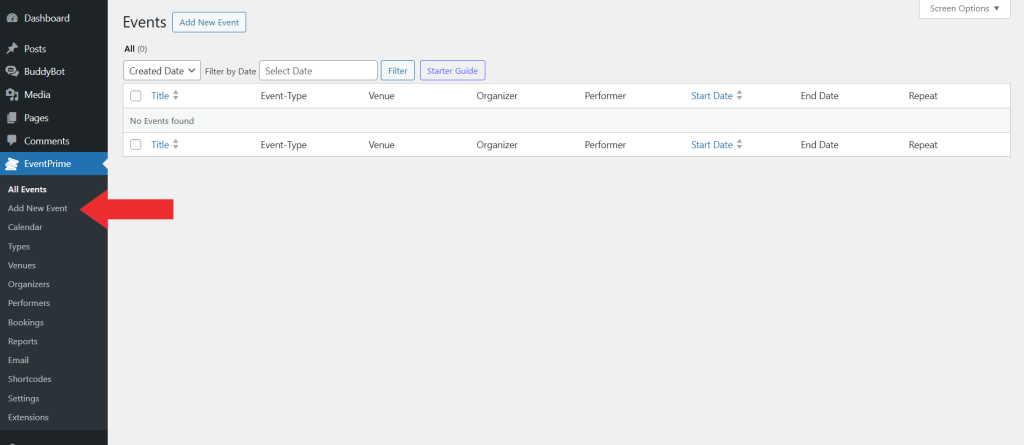The height and width of the screenshot is (445, 1024).
Task: Open the Calendar submenu item
Action: pos(25,227)
